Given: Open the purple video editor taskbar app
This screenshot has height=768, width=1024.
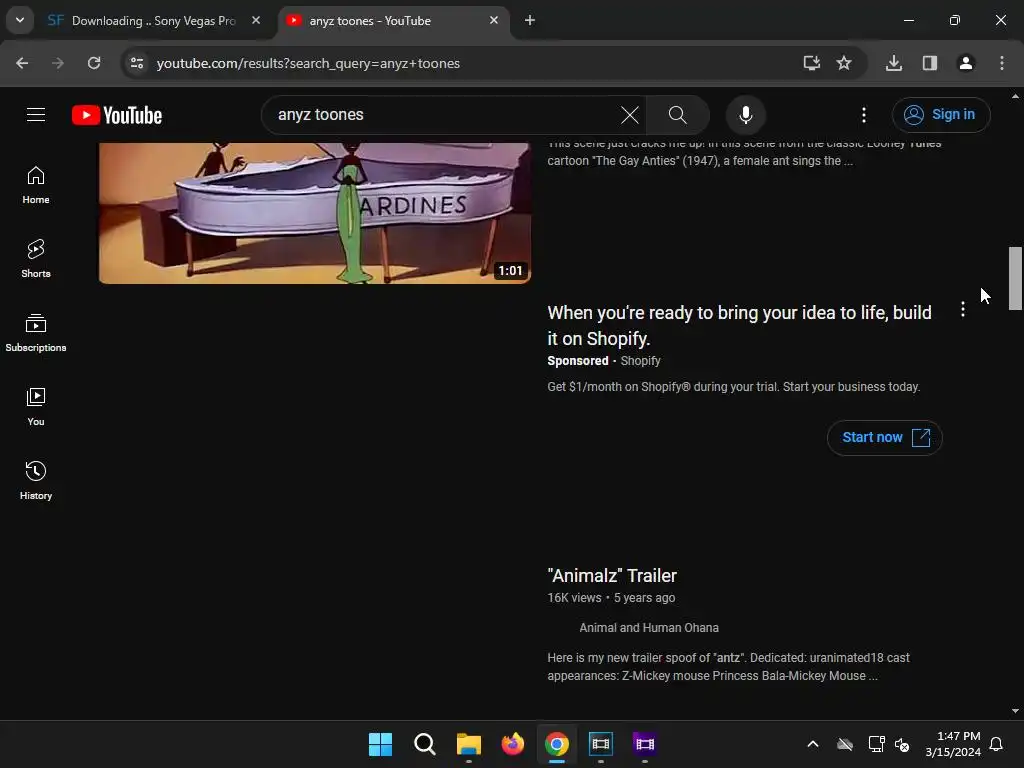Looking at the screenshot, I should coord(645,744).
